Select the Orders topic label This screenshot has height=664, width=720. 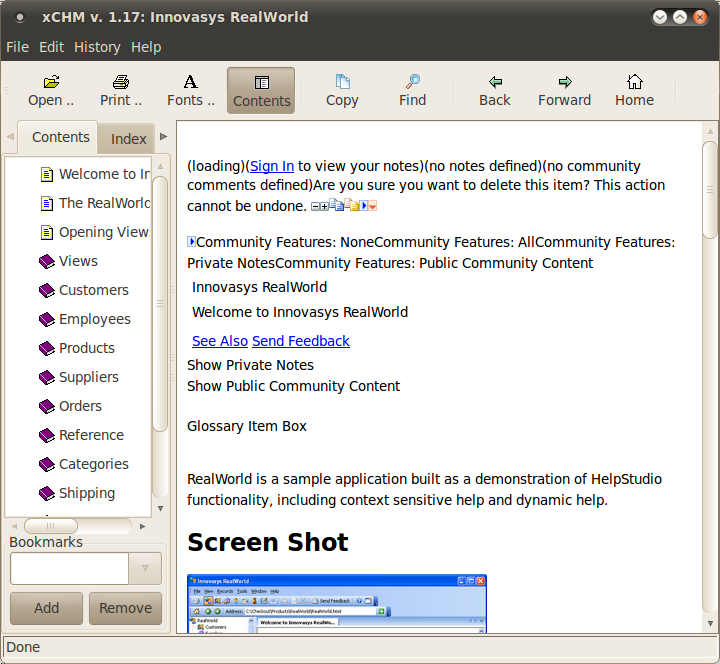80,406
